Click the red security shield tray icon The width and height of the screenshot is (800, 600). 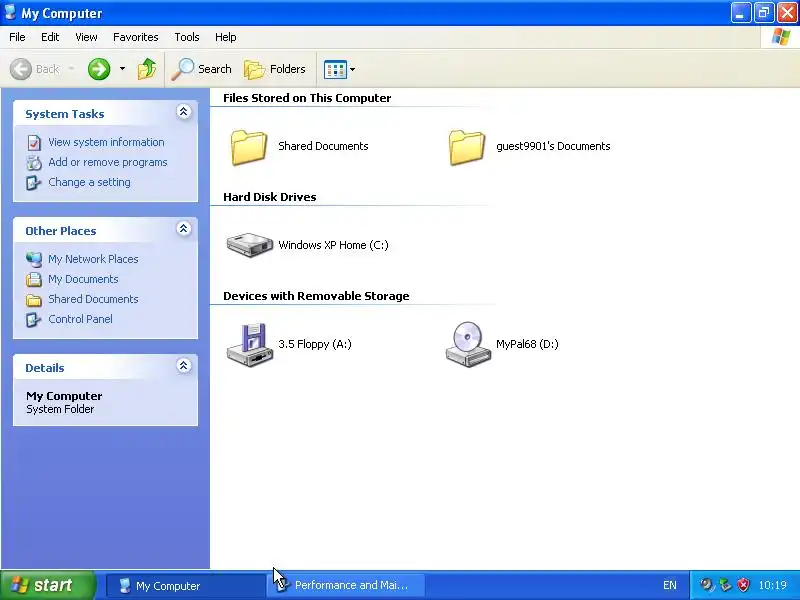(743, 585)
